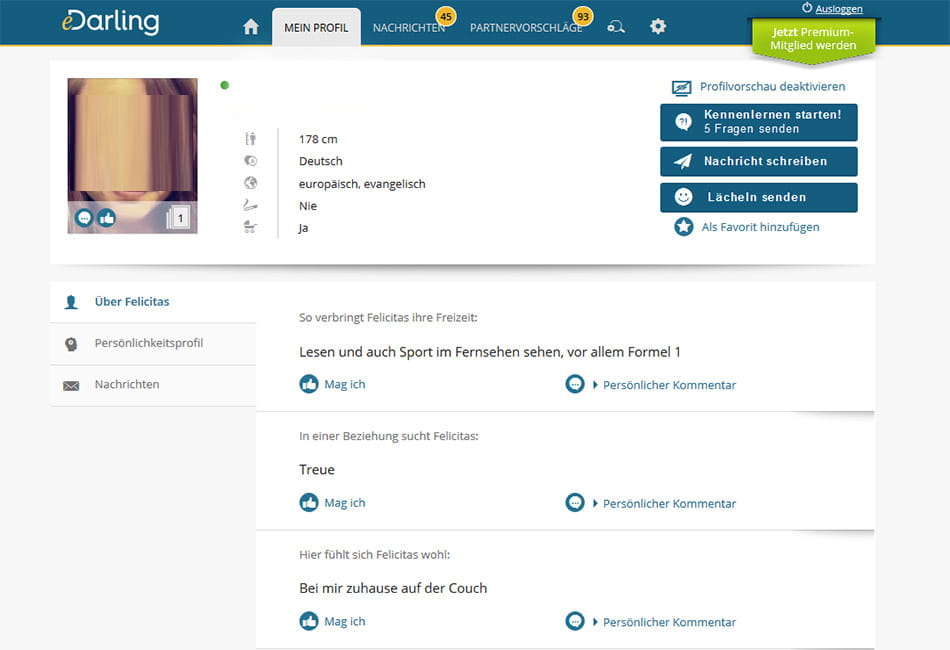This screenshot has width=950, height=650.
Task: Open settings gear icon
Action: pos(658,27)
